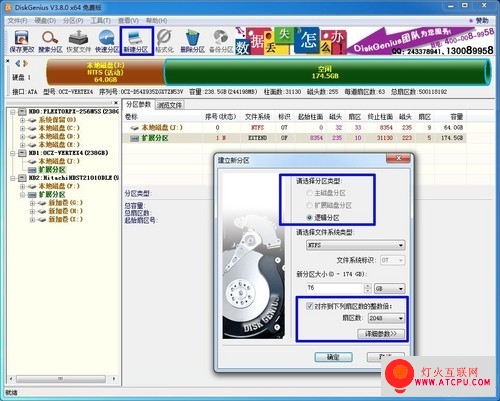
Task: Close the 建立新分区 dialog
Action: click(x=399, y=158)
